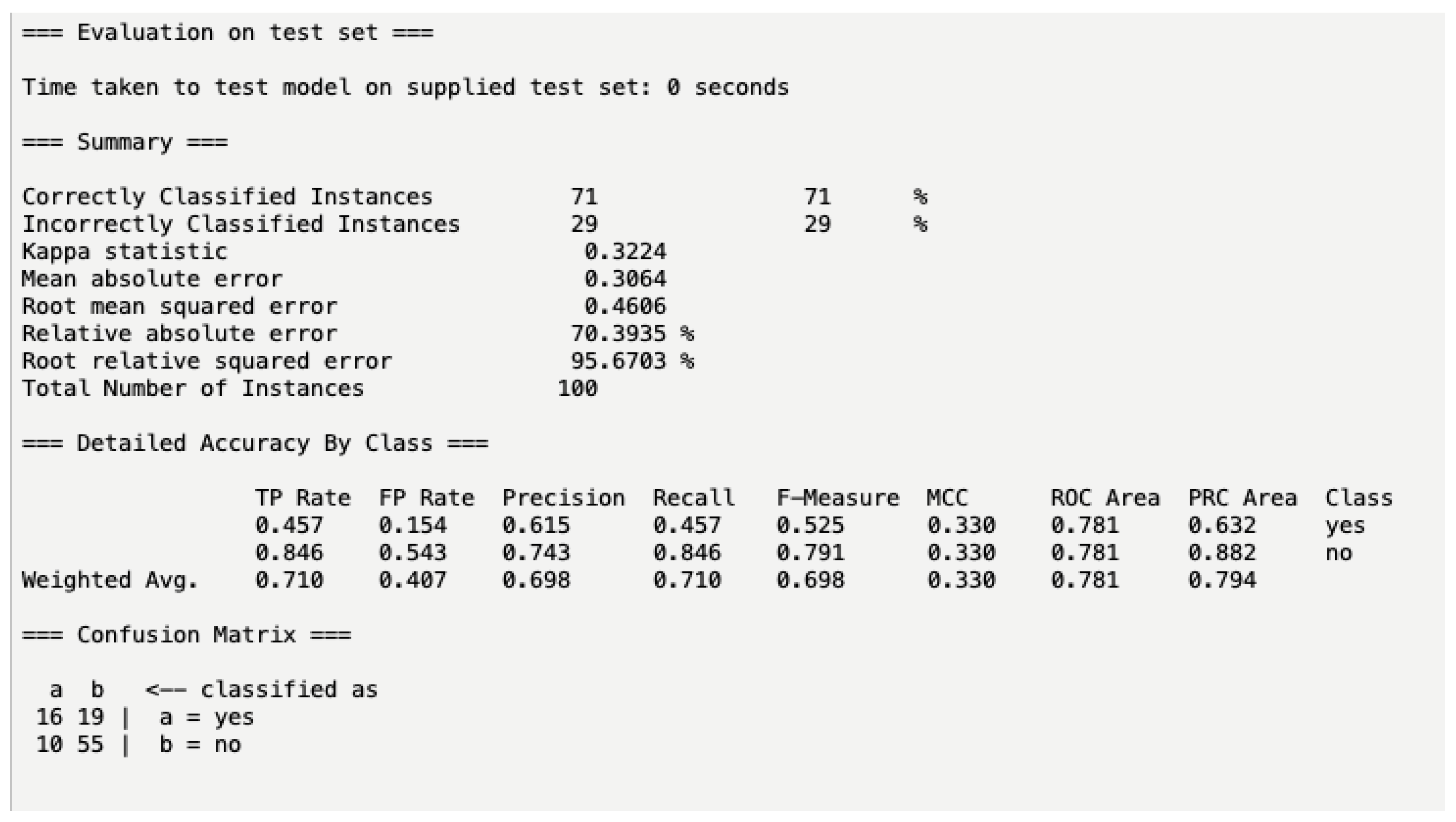1456x822 pixels.
Task: Click the 'Detailed Accuracy By Class' heading
Action: [x=254, y=443]
